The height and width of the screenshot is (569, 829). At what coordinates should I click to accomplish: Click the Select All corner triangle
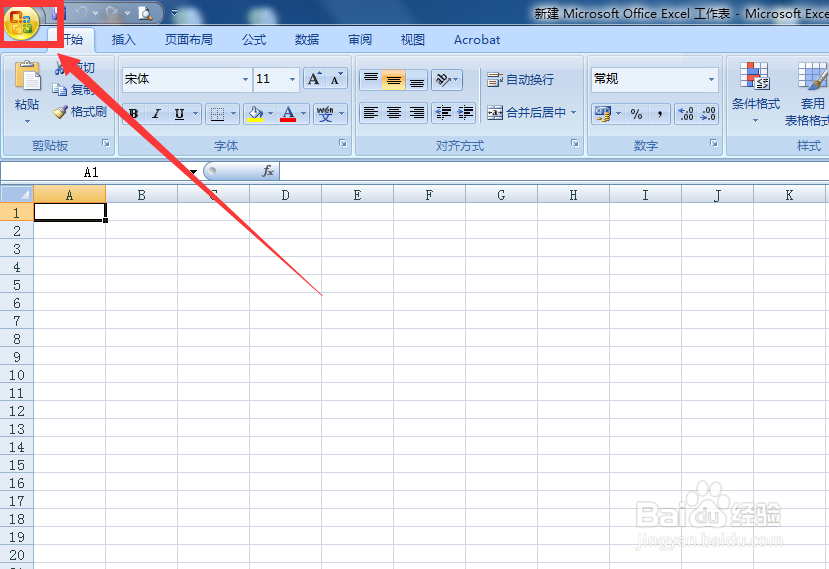coord(17,194)
